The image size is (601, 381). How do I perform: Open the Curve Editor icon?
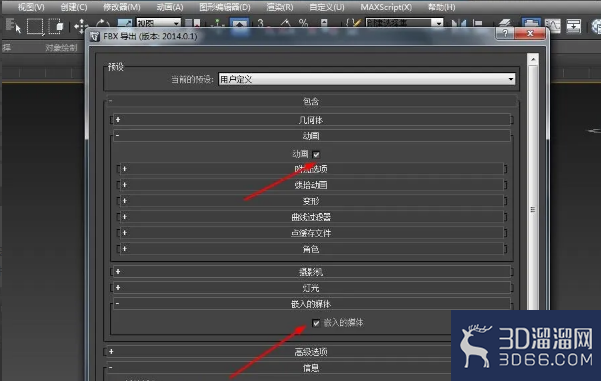[552, 26]
